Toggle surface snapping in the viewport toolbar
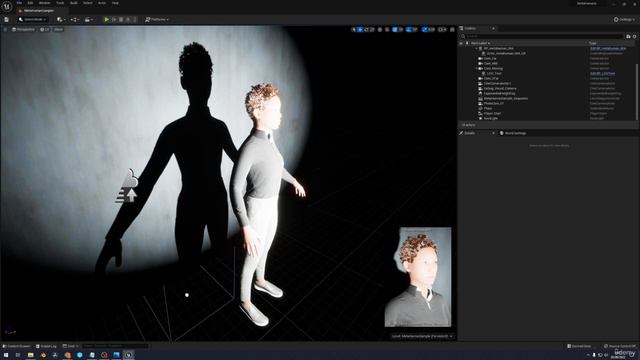The height and width of the screenshot is (360, 640). pos(387,29)
